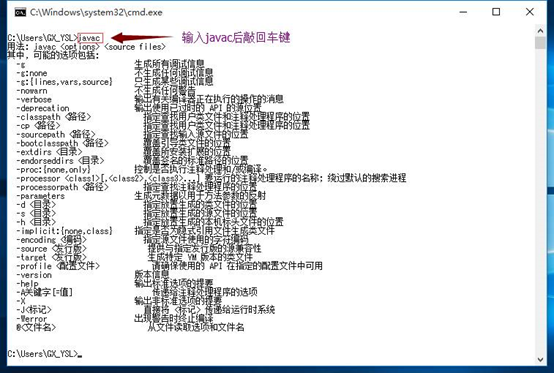Click the -extdirs option text

[49, 152]
